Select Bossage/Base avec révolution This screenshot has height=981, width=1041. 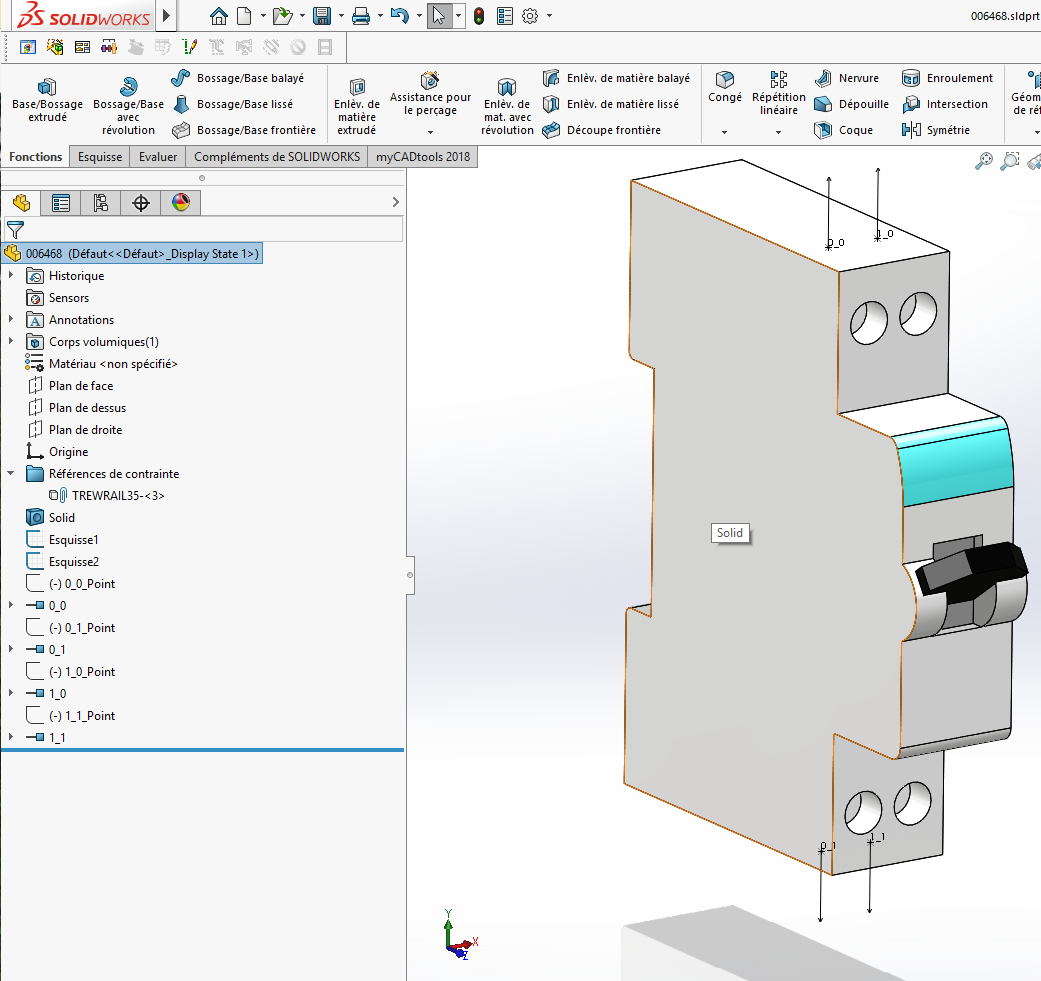(128, 106)
